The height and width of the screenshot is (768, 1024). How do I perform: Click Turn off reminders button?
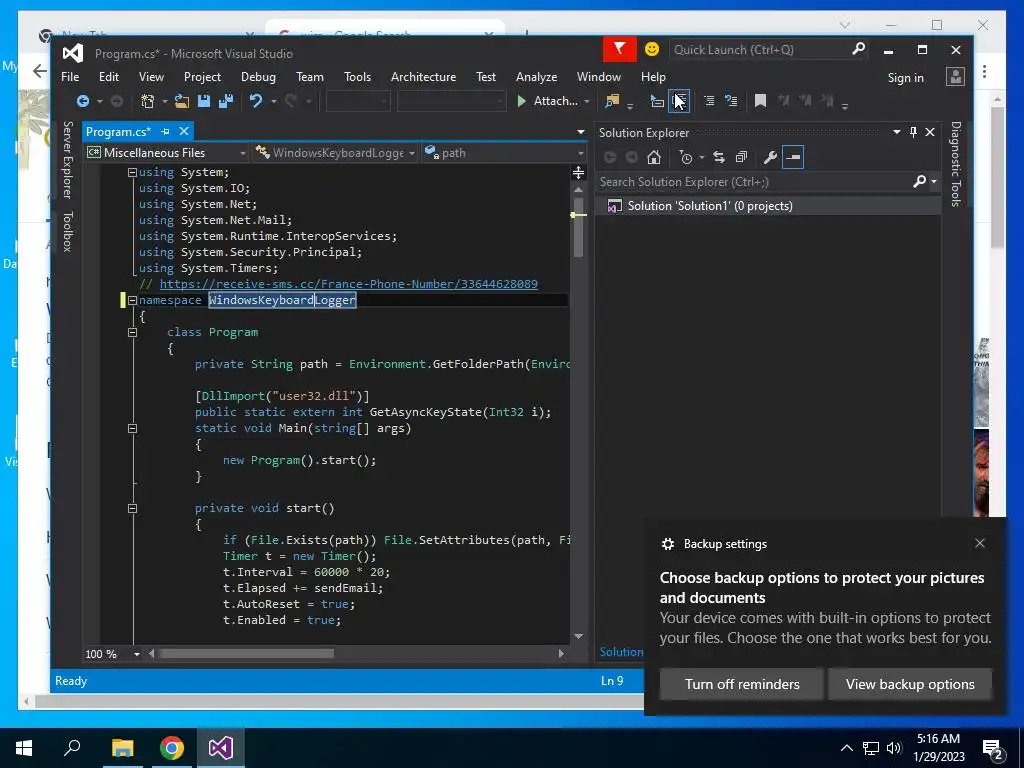pyautogui.click(x=742, y=684)
